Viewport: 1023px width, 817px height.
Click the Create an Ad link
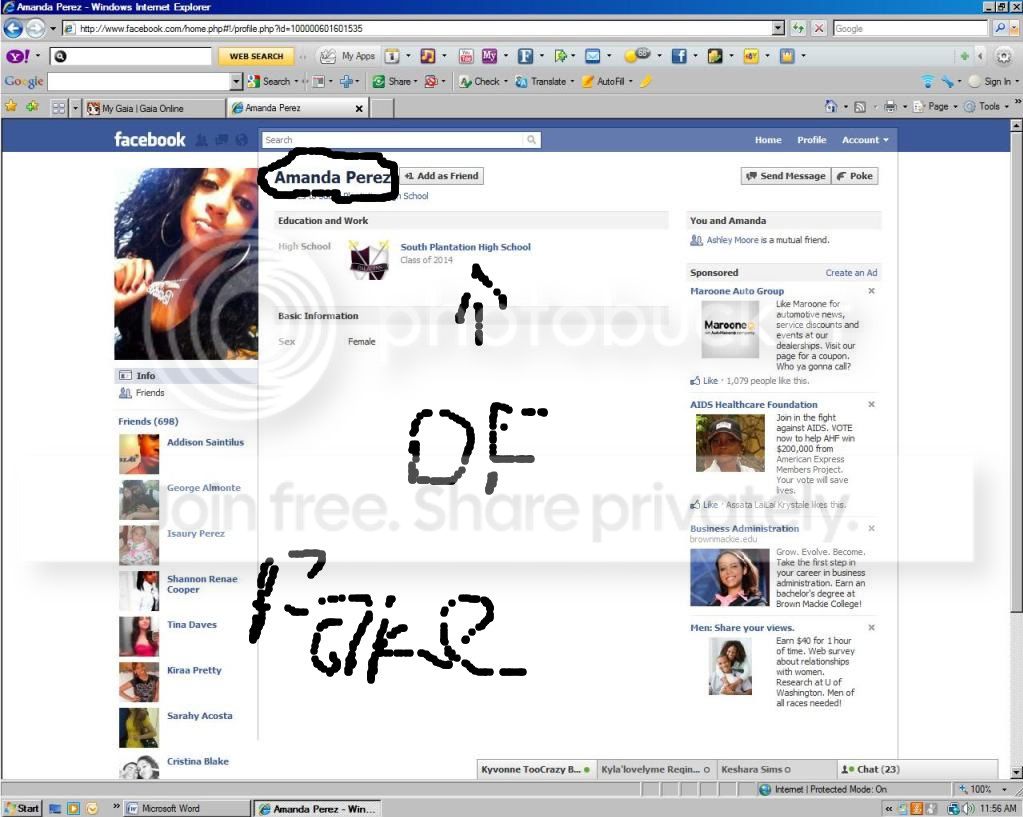coord(851,272)
